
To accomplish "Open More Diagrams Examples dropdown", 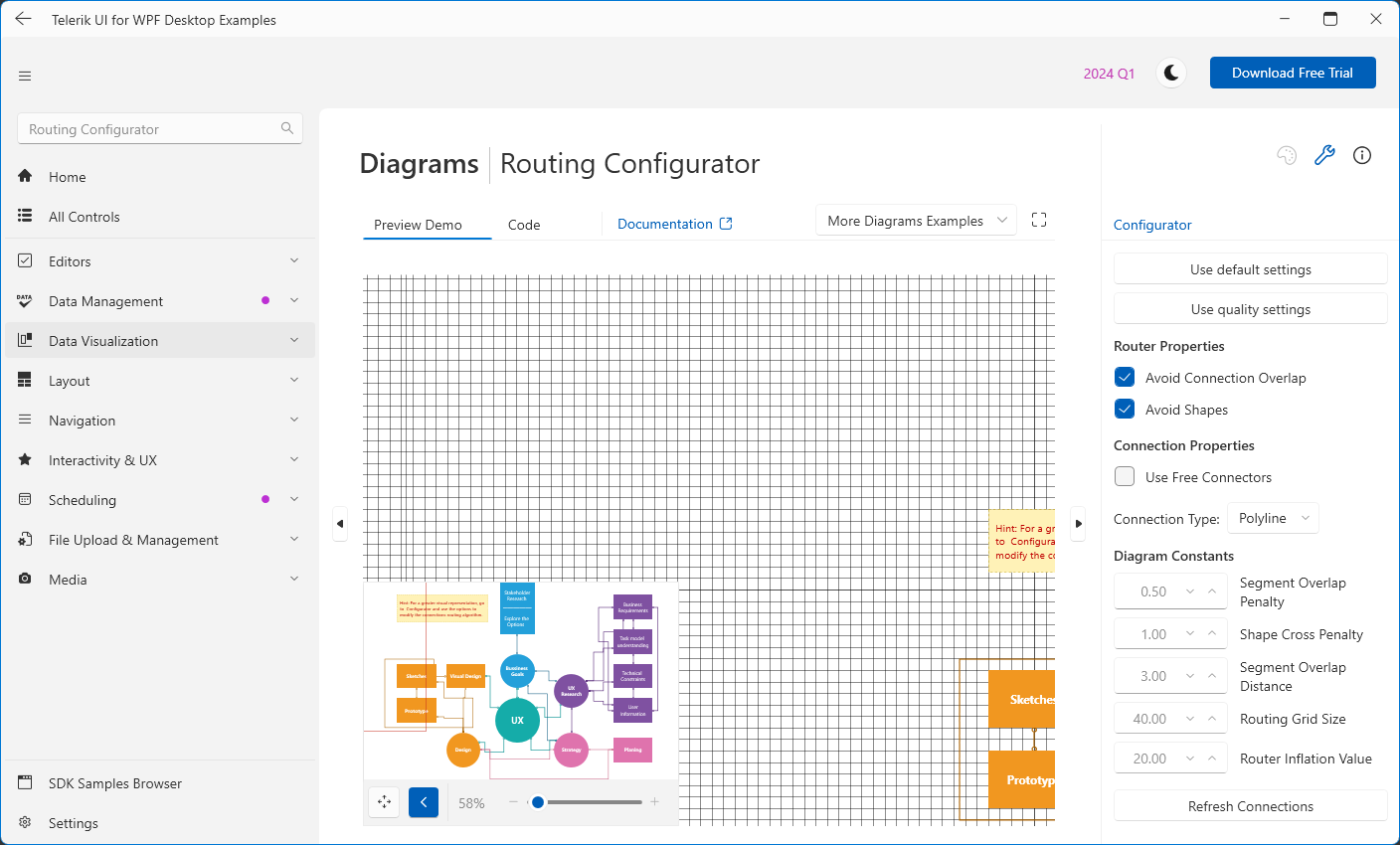I will (x=916, y=221).
